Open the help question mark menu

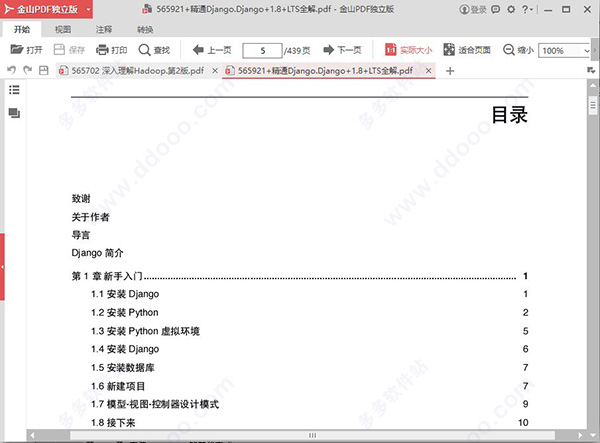527,9
